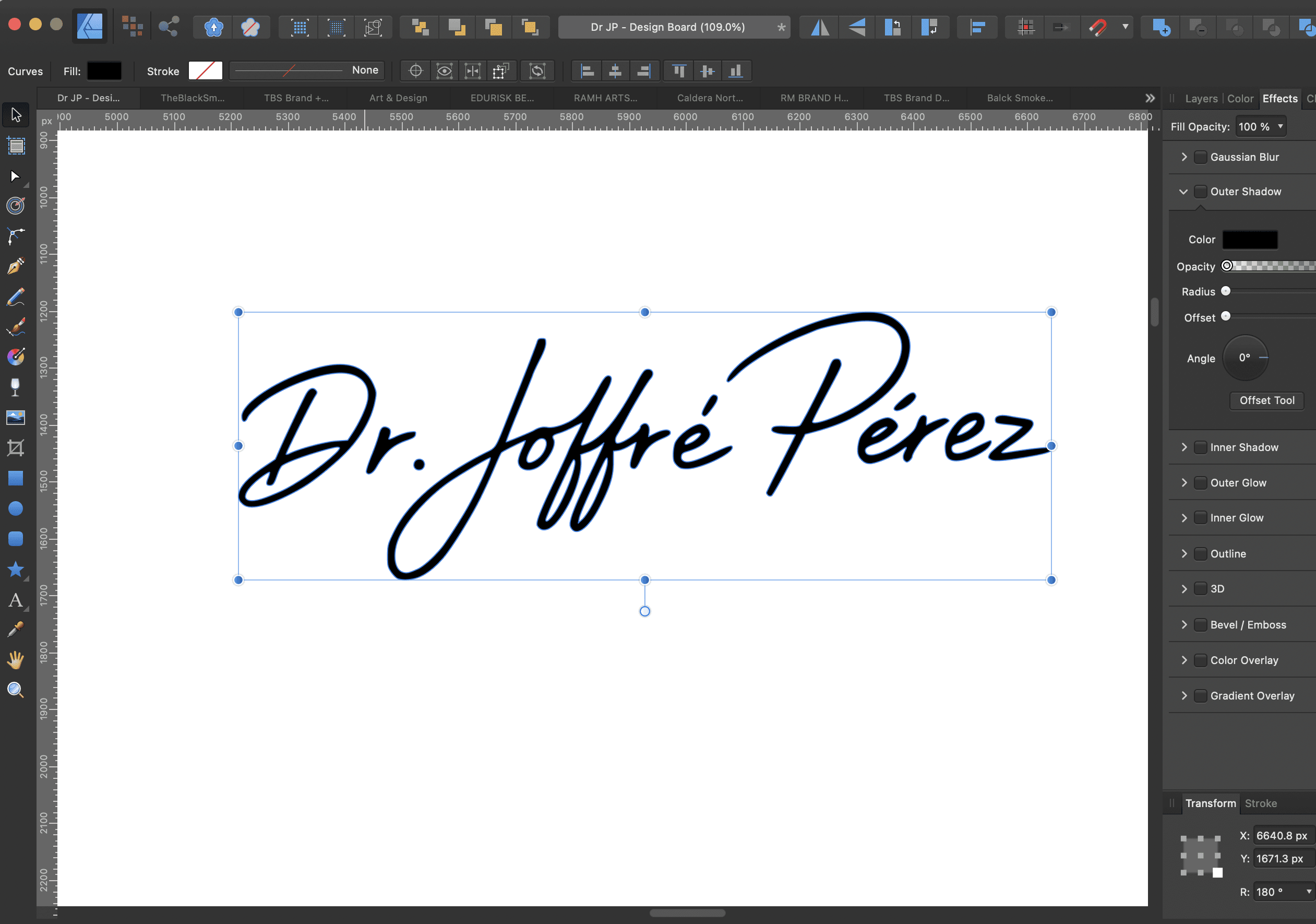Click the Flip Horizontal toolbar icon
The width and height of the screenshot is (1316, 924).
click(820, 27)
